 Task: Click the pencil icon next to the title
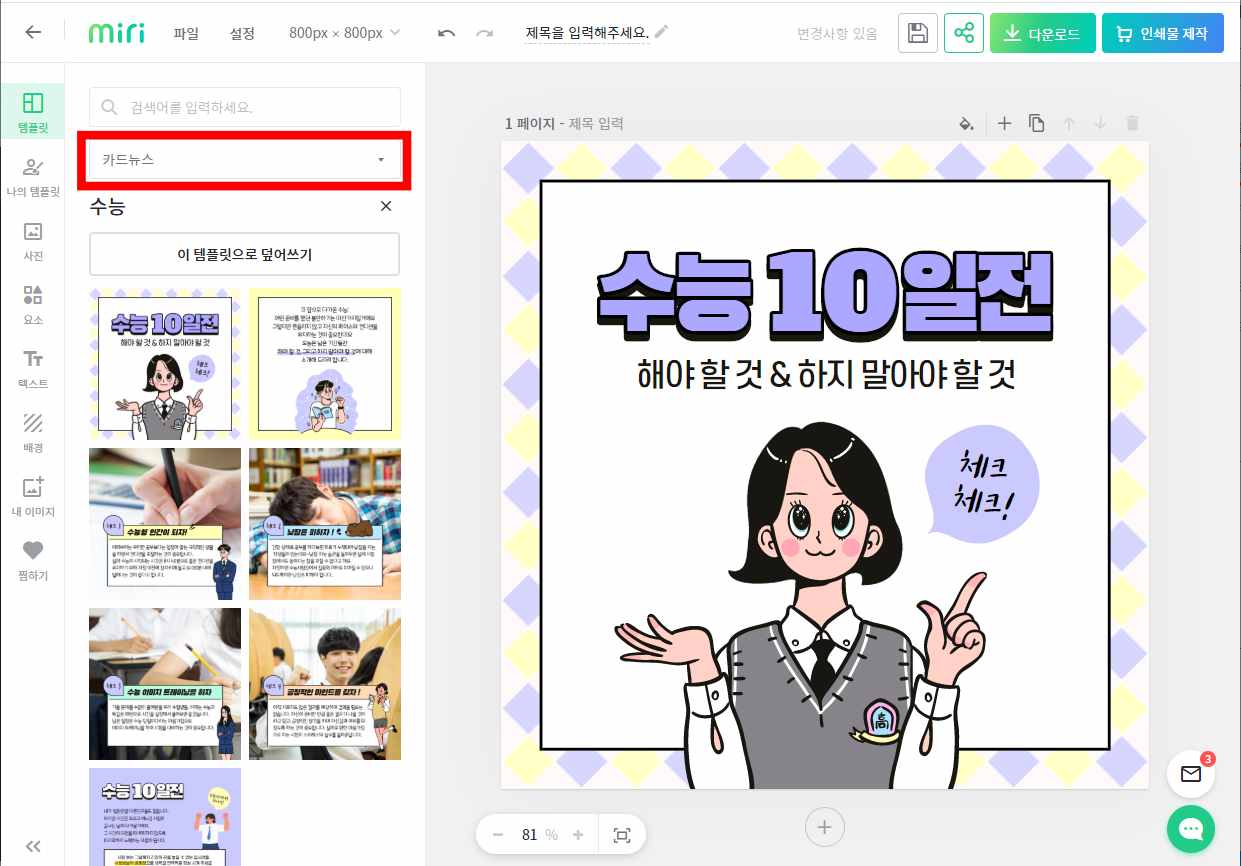[x=661, y=32]
